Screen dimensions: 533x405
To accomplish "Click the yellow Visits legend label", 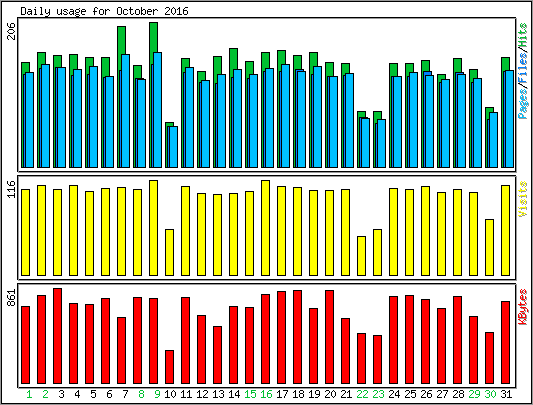I will (x=523, y=199).
